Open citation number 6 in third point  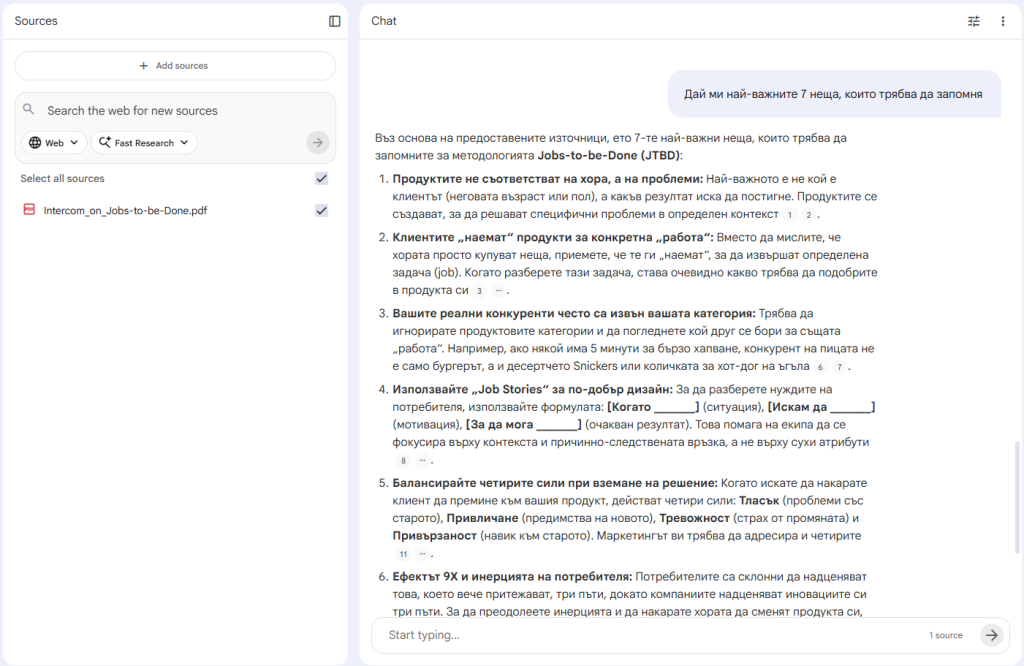(x=821, y=367)
